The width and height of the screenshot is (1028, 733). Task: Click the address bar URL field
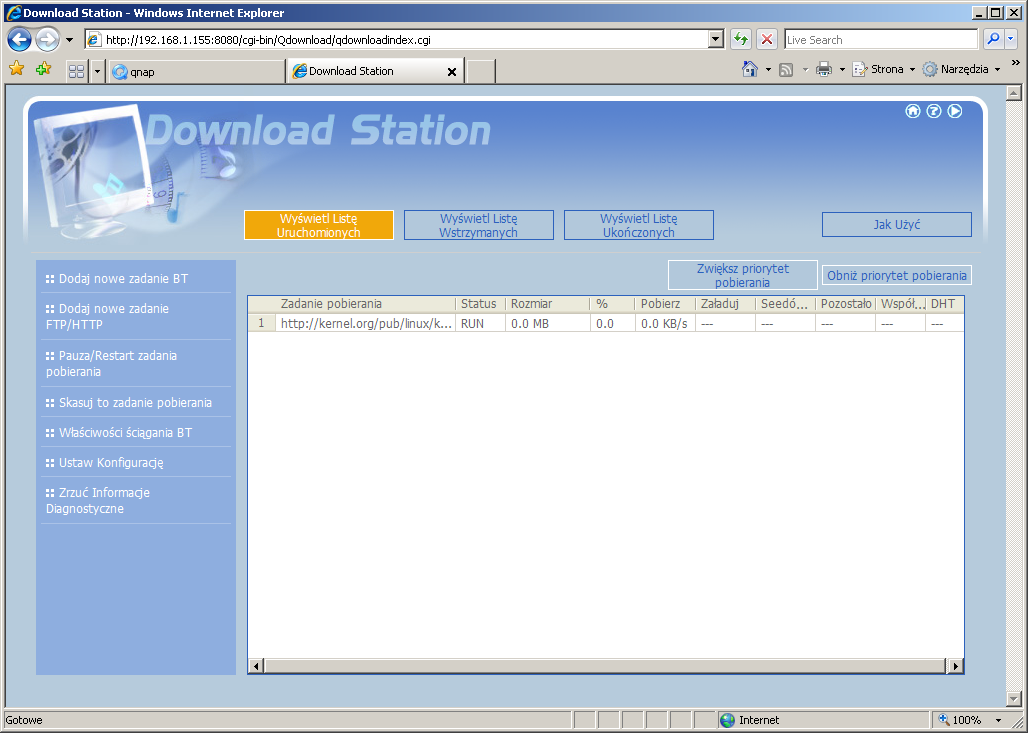click(397, 40)
